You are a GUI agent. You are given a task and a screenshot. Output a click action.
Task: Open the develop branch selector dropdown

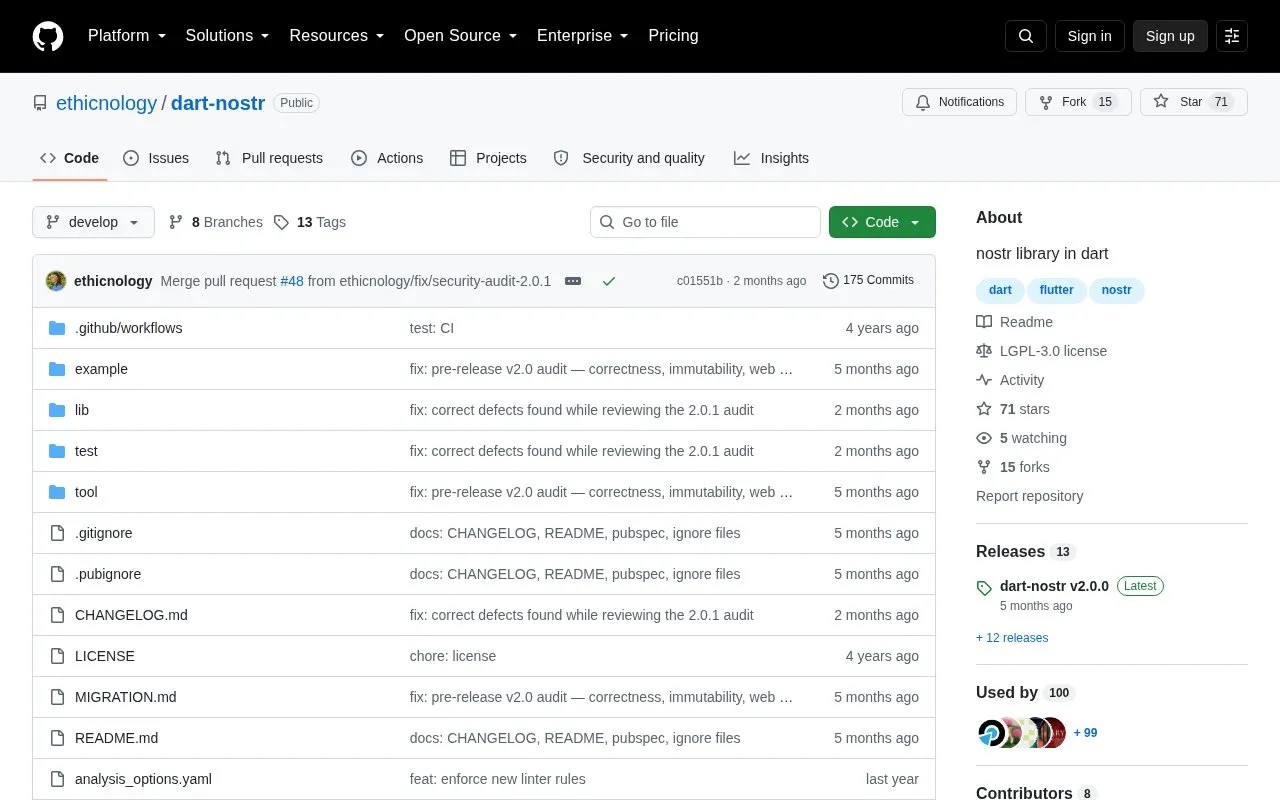click(93, 222)
